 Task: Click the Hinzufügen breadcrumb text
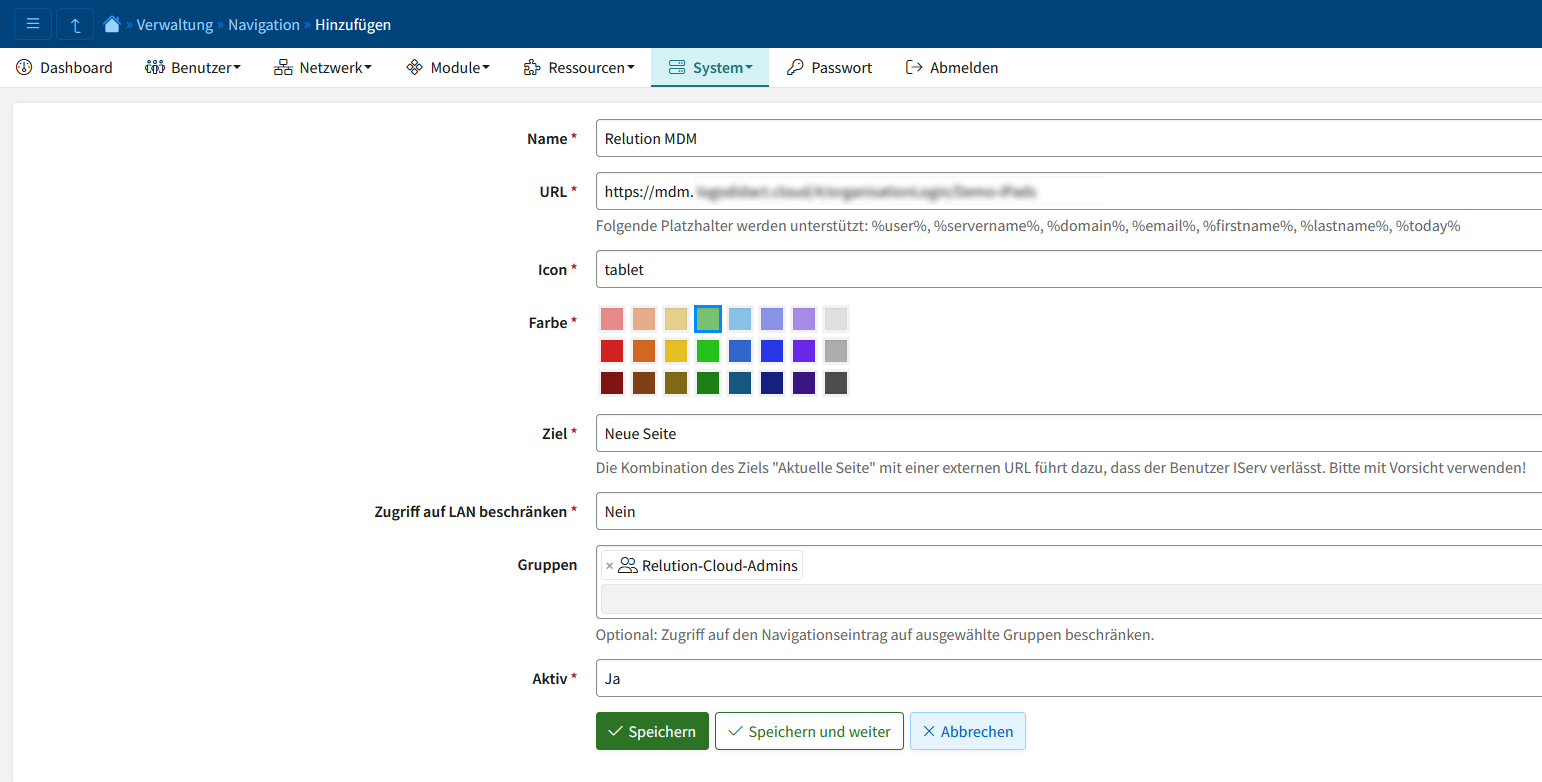[x=353, y=24]
